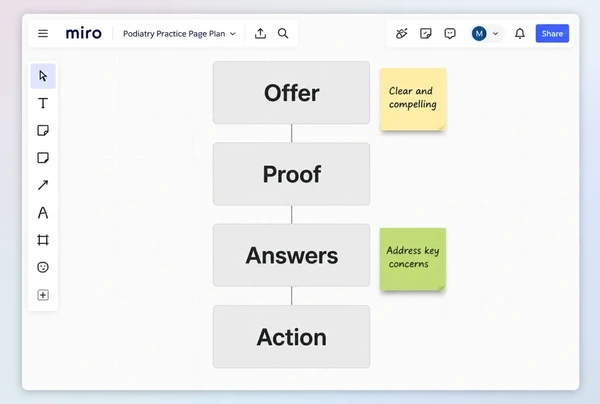
Task: Click the Share button
Action: (552, 34)
